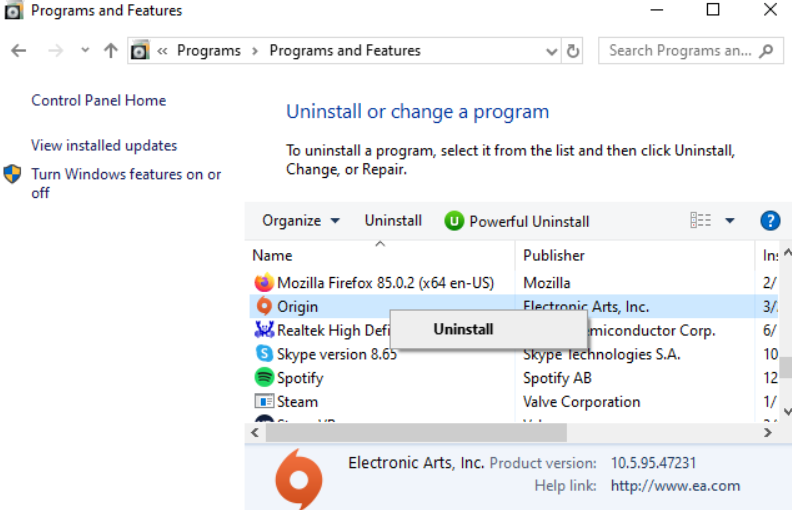792x510 pixels.
Task: Click the Realtek crab icon
Action: [x=264, y=330]
